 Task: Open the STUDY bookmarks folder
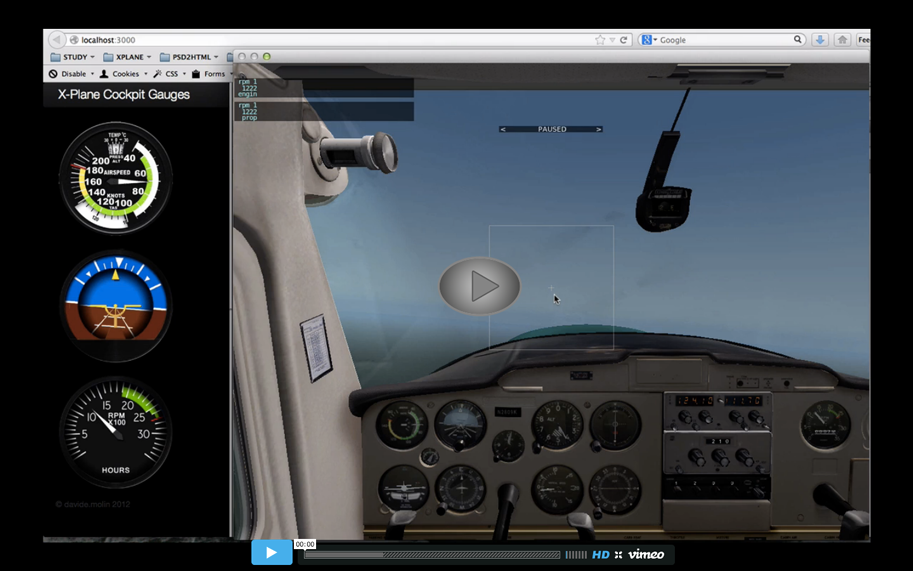(x=73, y=57)
